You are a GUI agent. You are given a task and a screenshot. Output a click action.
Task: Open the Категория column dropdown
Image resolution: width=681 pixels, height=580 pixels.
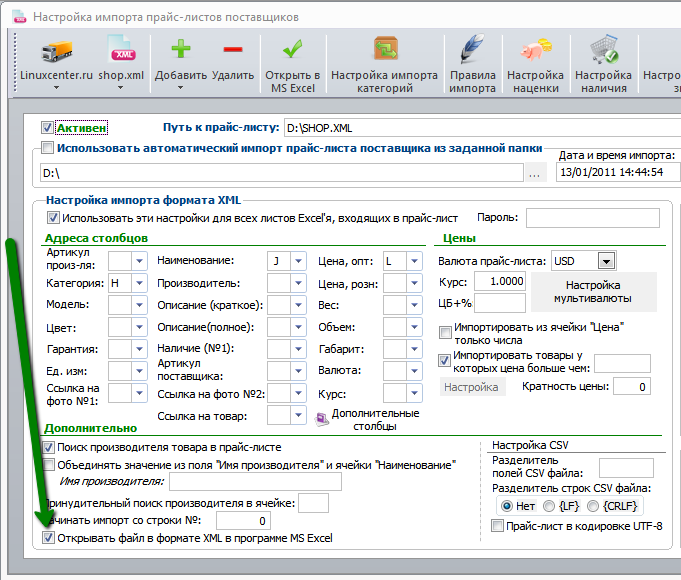click(x=139, y=283)
